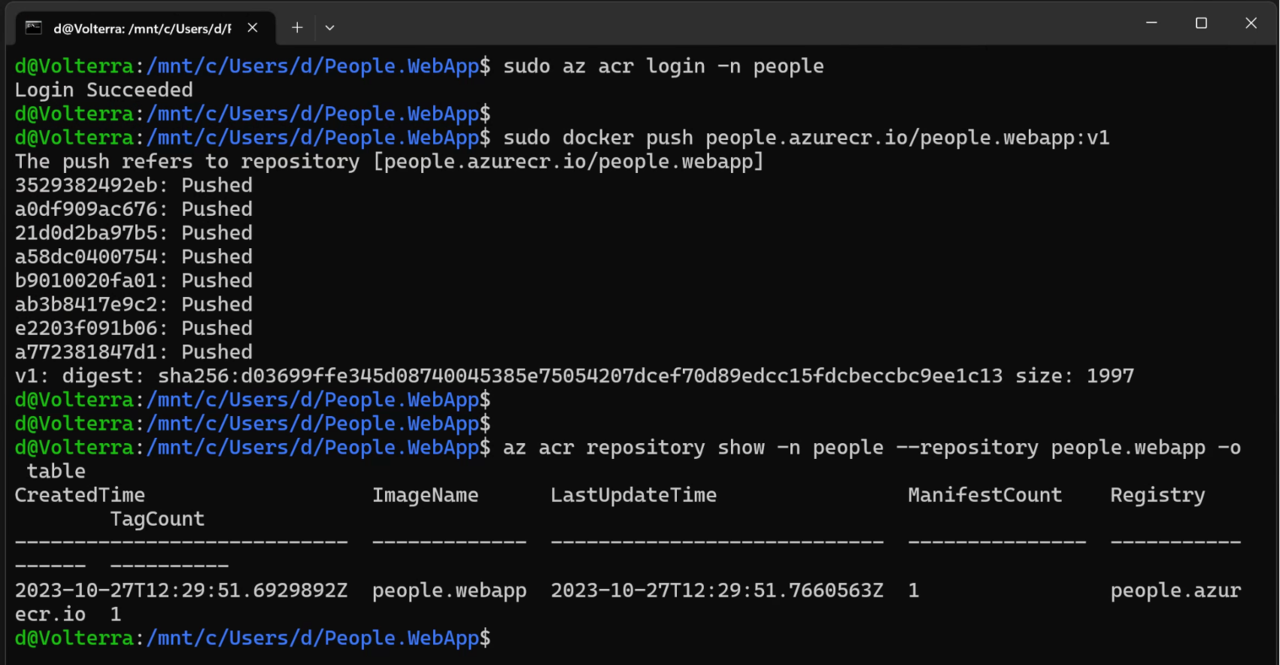Place the cursor at the active shell prompt
The width and height of the screenshot is (1280, 665).
500,637
